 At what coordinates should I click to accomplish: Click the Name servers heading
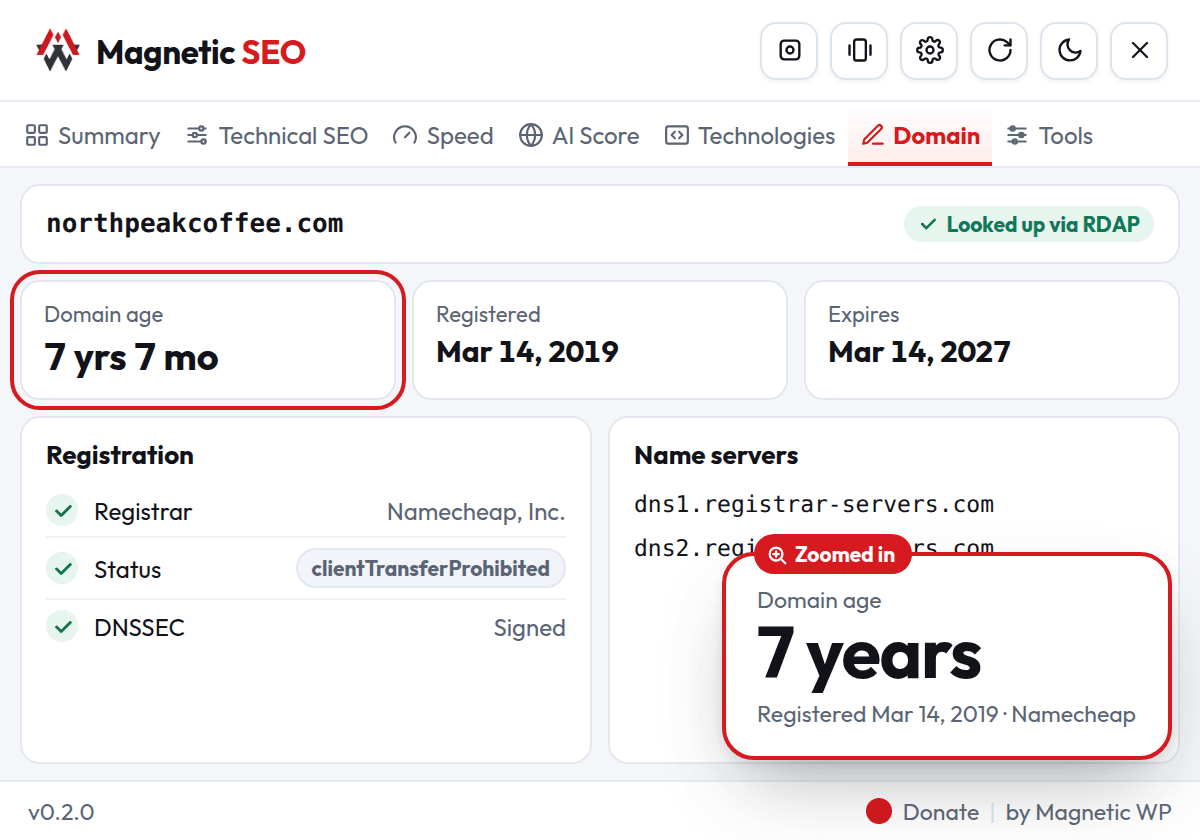tap(716, 456)
